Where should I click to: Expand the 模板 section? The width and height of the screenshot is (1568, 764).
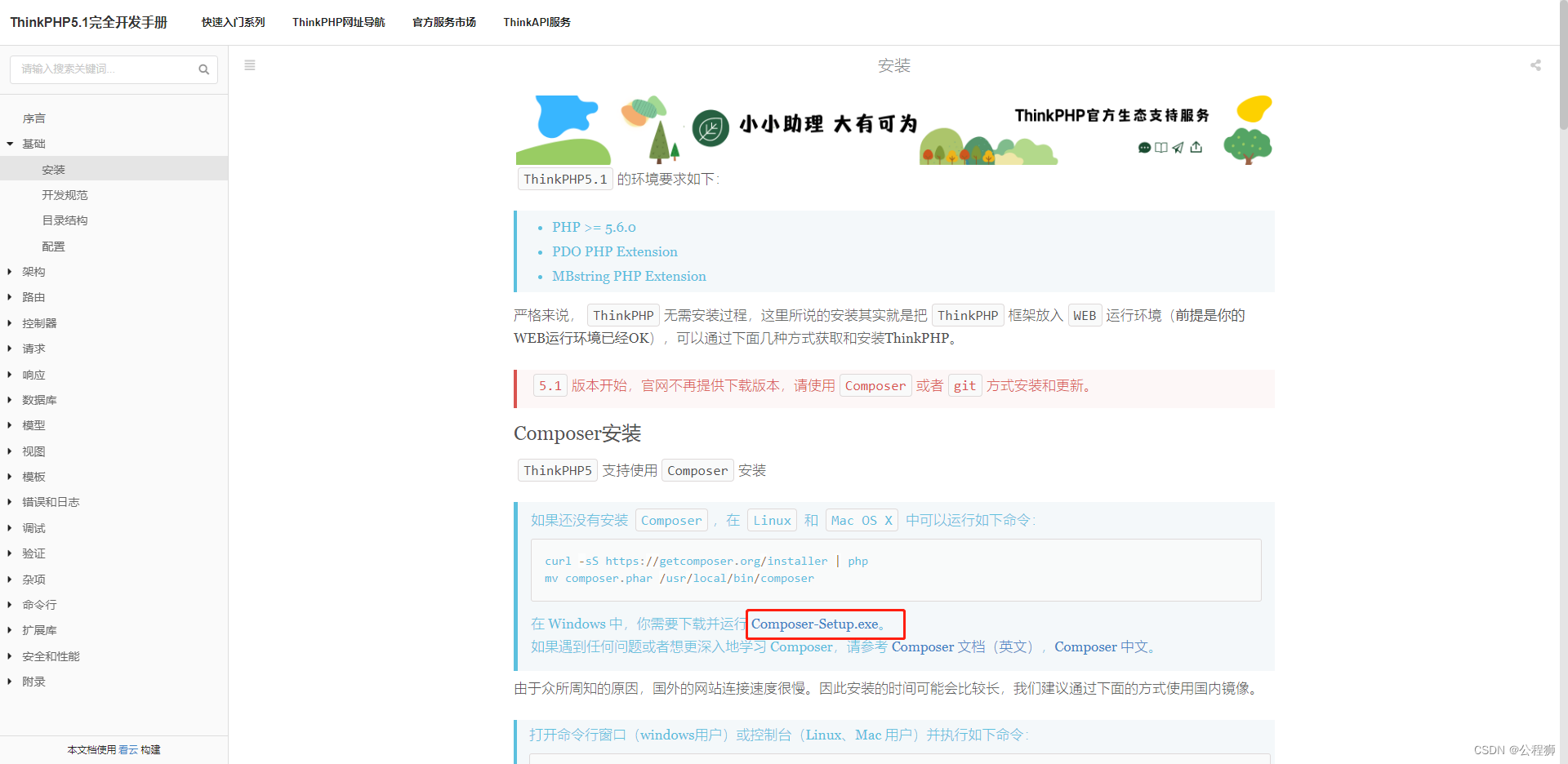(10, 477)
